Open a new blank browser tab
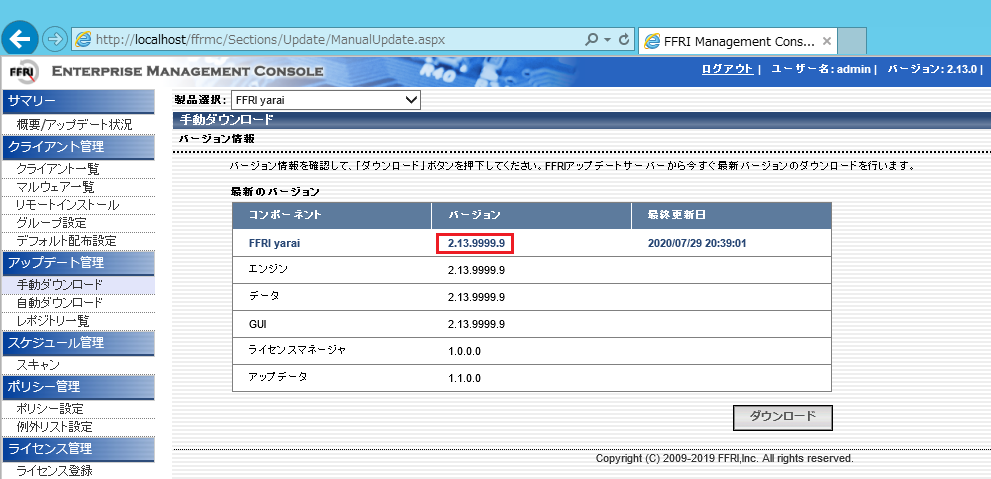 852,41
